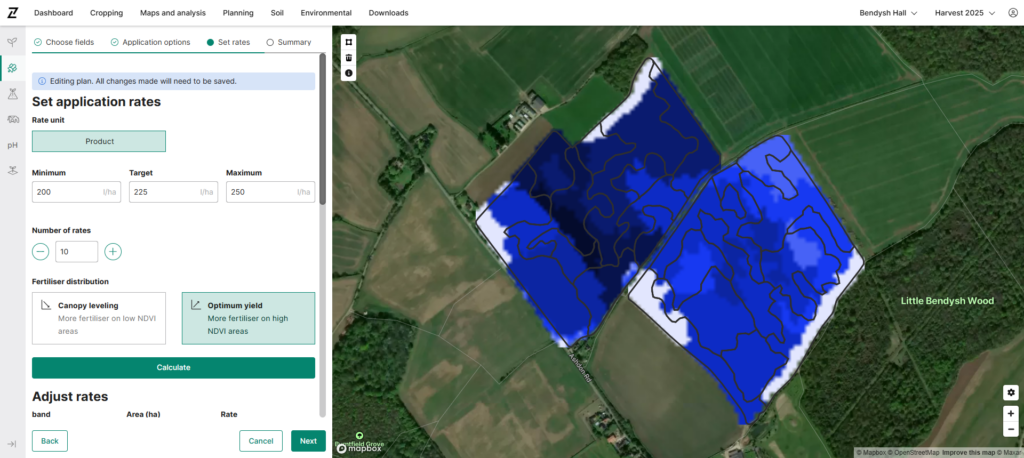Go to the Application options step
This screenshot has width=1024, height=458.
(x=150, y=42)
